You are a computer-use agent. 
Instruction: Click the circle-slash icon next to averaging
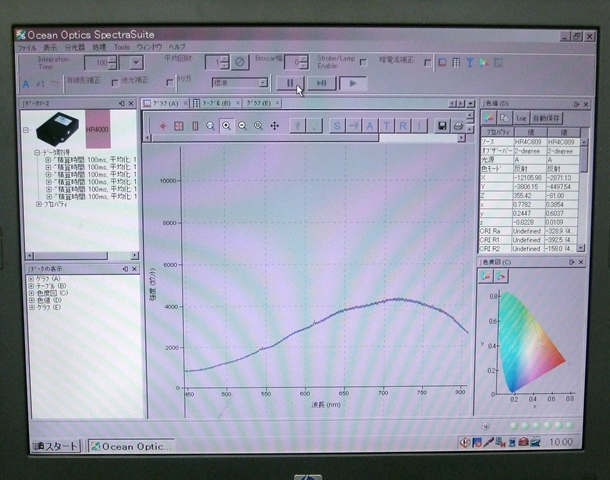(240, 62)
